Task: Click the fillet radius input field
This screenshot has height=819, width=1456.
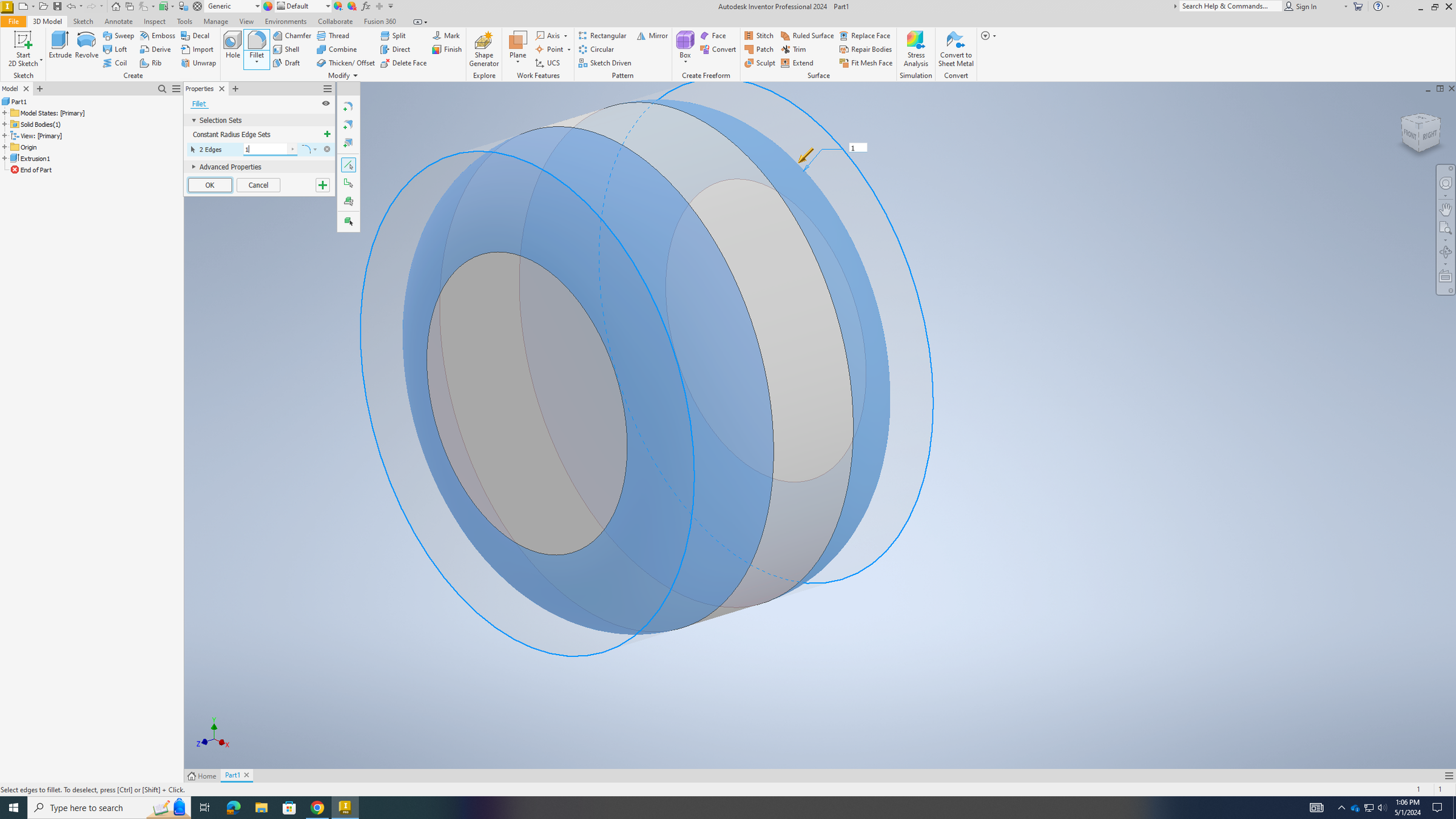Action: [x=266, y=149]
